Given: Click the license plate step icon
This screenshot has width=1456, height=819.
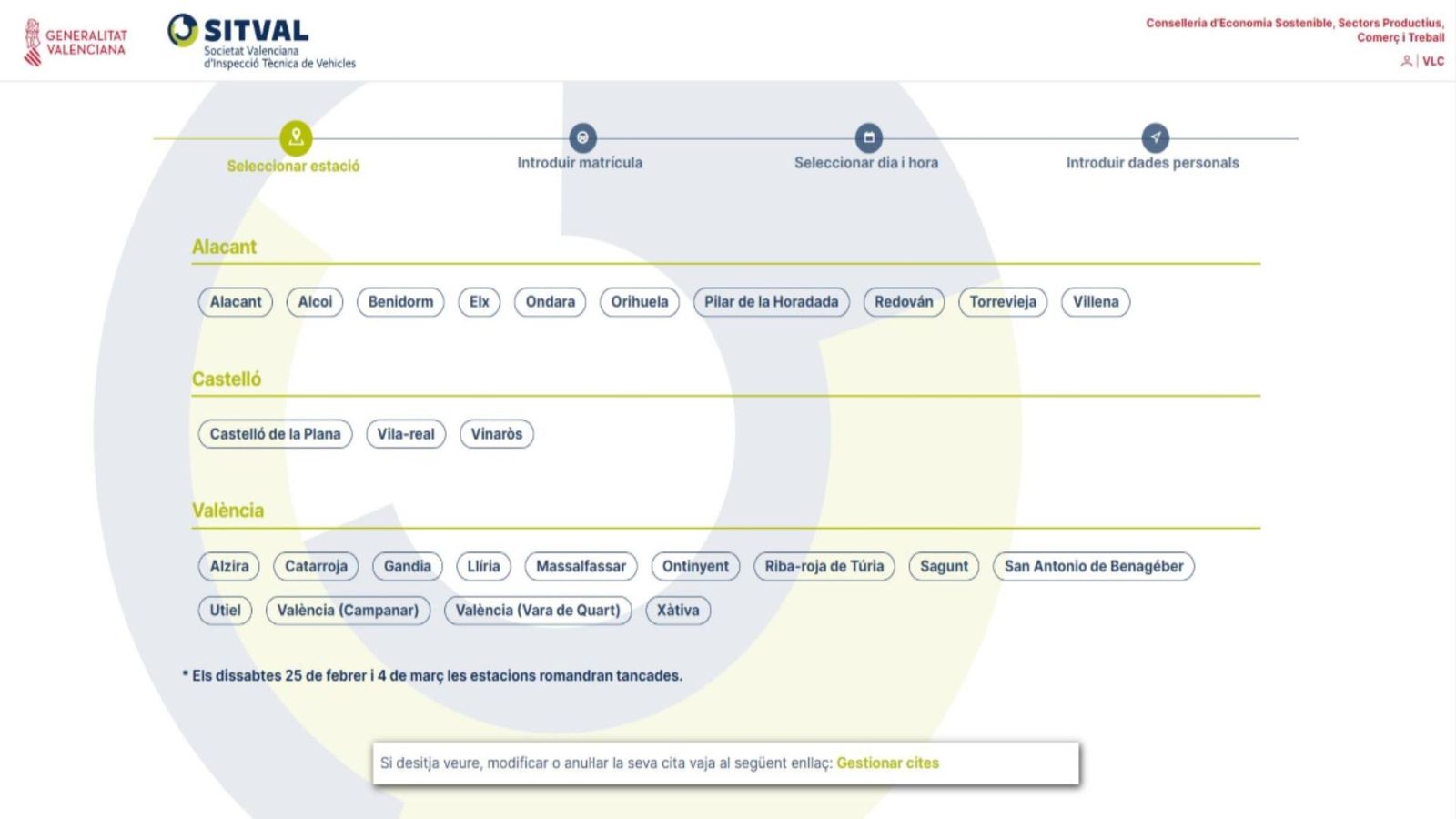Looking at the screenshot, I should (582, 138).
